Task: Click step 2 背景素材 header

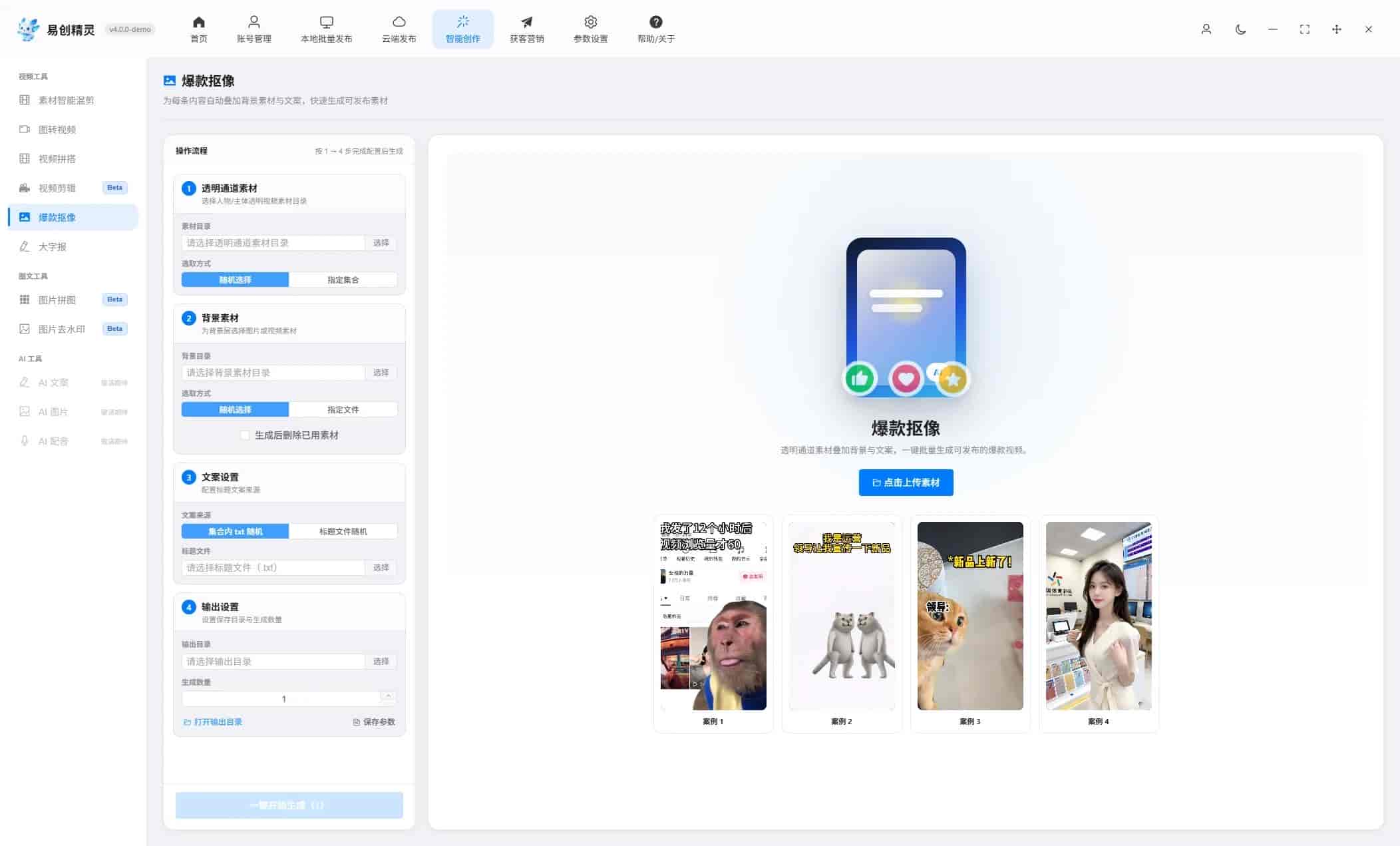Action: tap(289, 323)
